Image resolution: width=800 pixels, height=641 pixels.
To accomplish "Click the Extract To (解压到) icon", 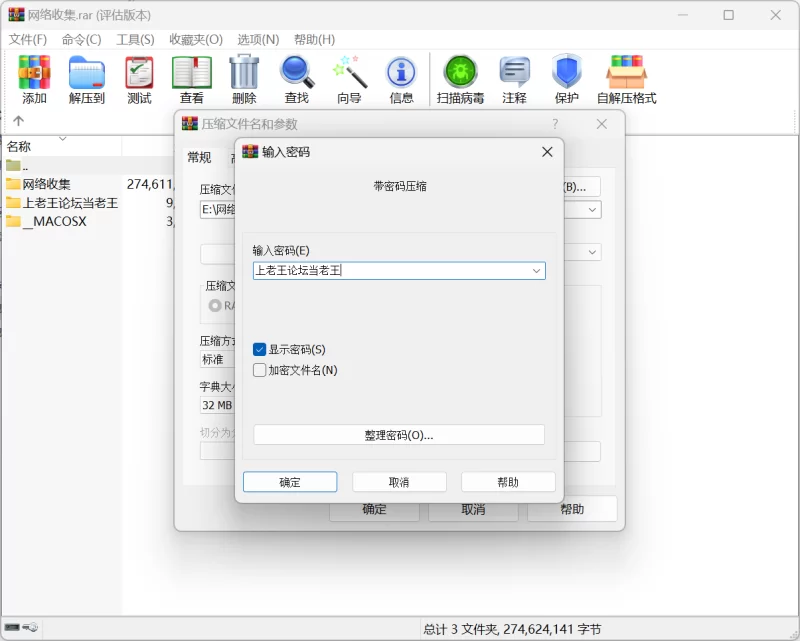I will coord(87,79).
